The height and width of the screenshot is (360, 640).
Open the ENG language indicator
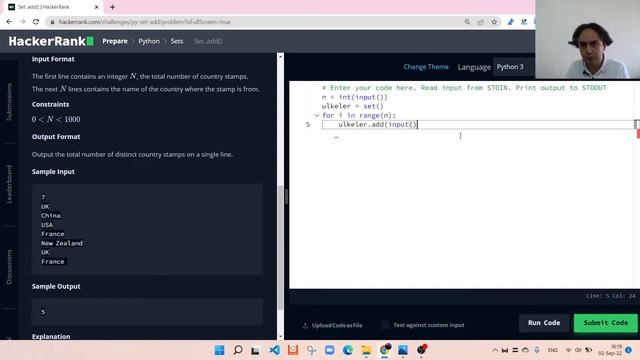pos(553,350)
